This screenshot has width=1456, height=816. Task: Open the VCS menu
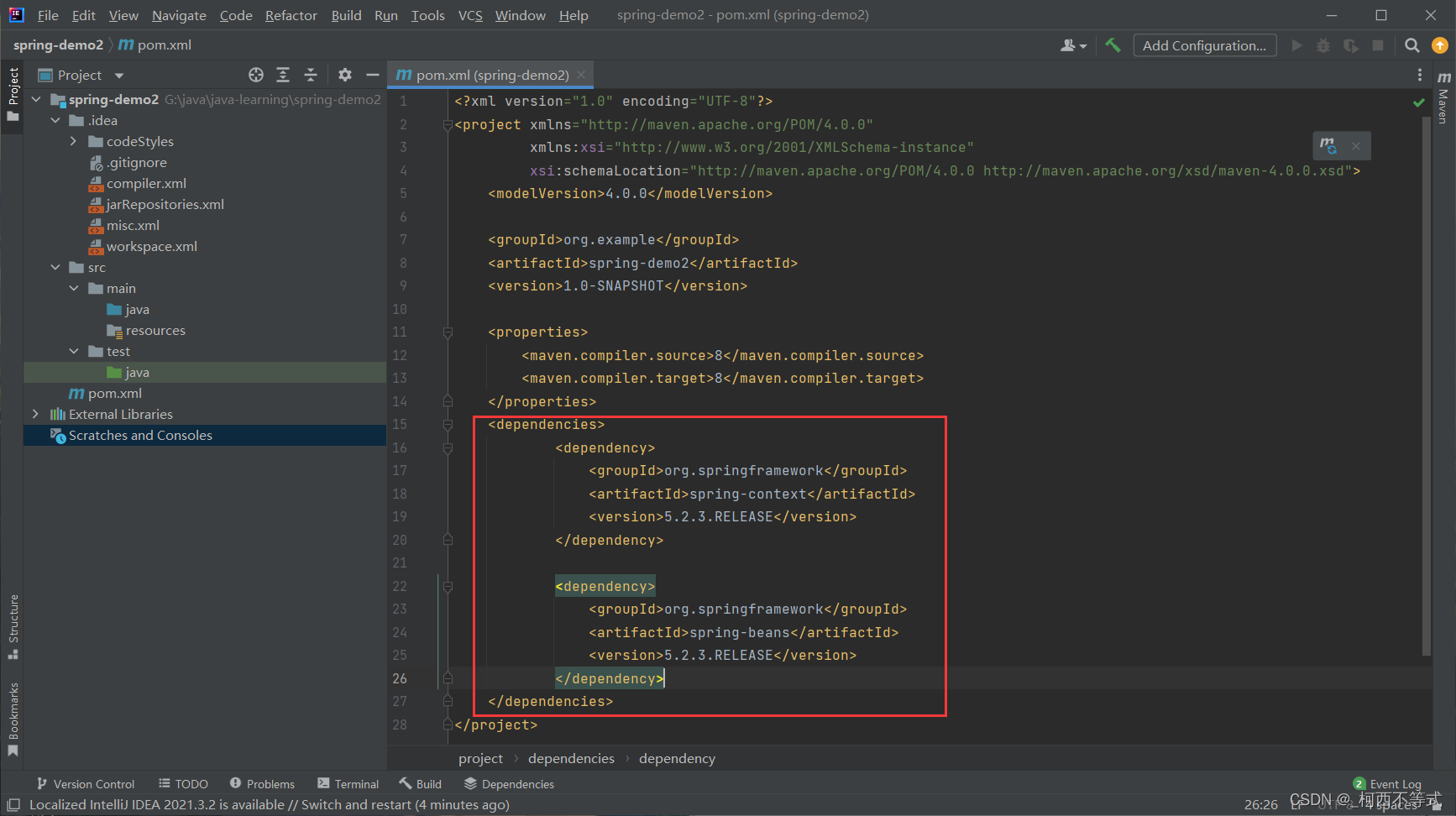pos(470,15)
